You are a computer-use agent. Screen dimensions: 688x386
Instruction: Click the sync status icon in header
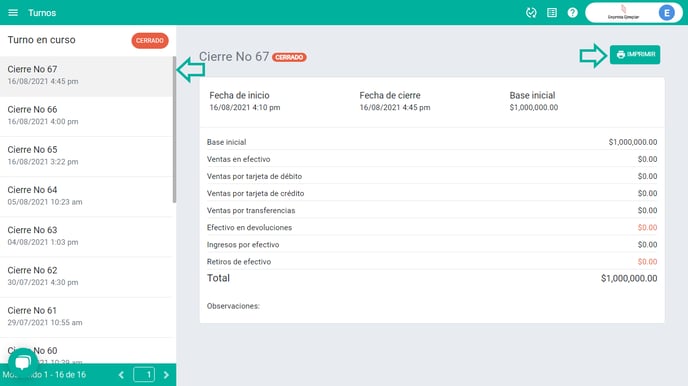(x=531, y=13)
